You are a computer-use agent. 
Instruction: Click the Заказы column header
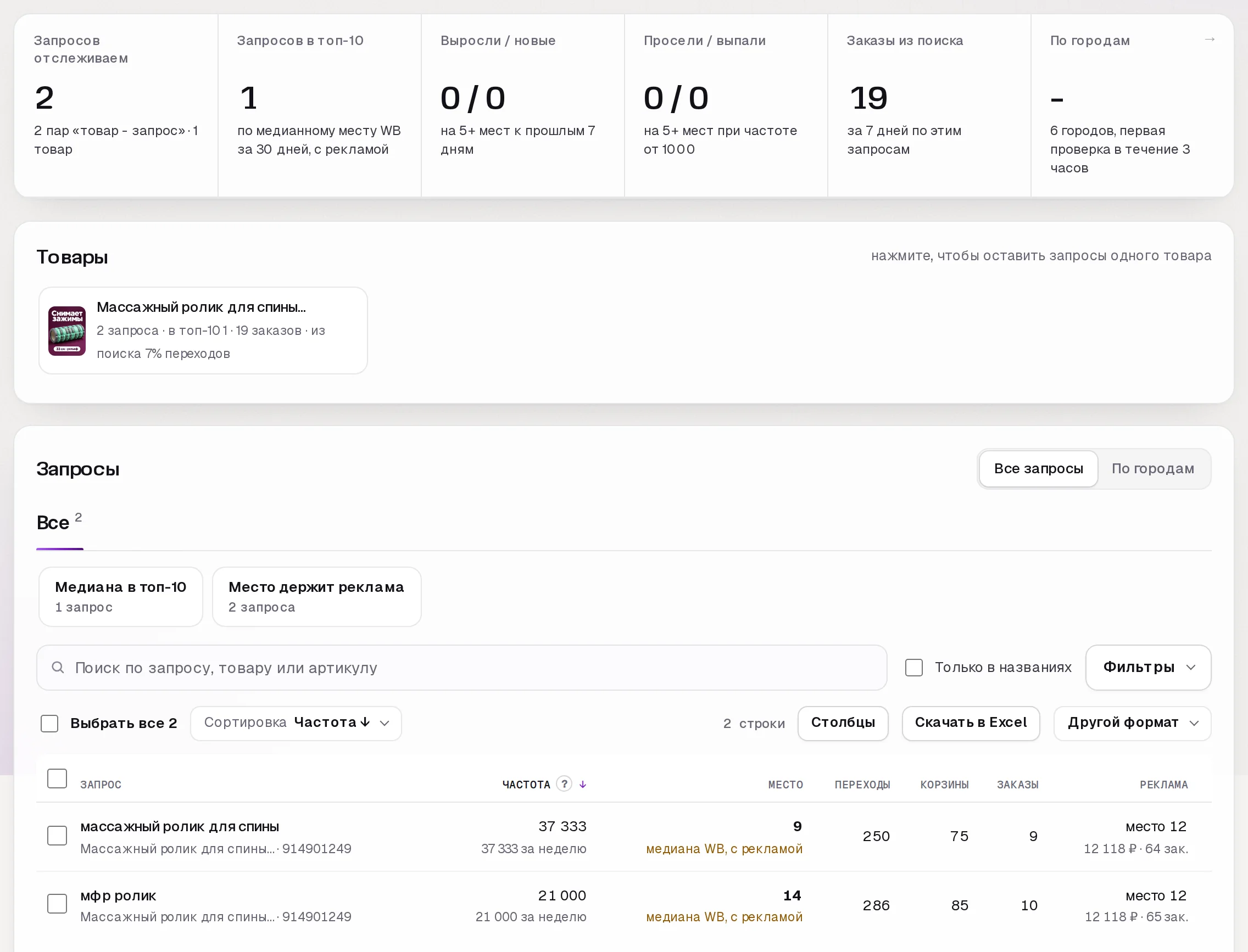click(1017, 784)
